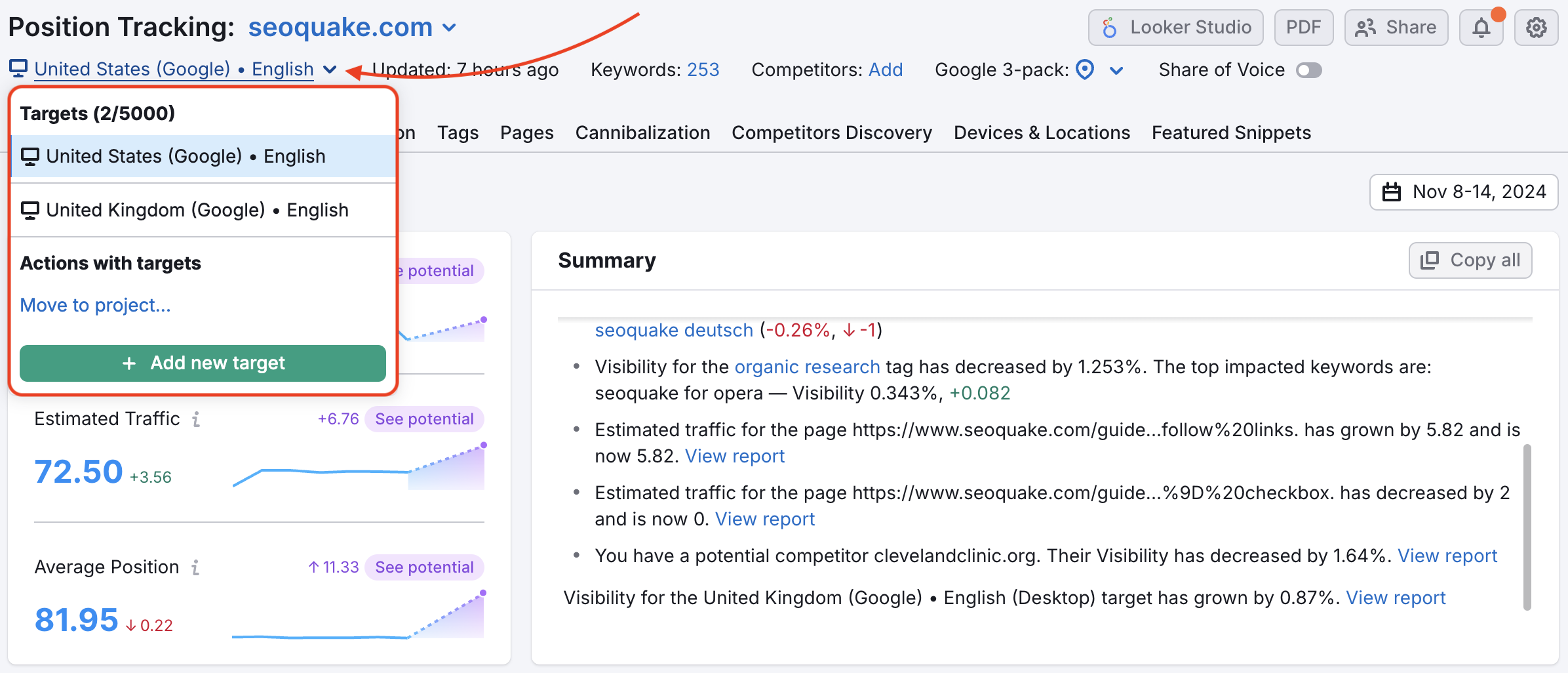Open the Featured Snippets tab

click(x=1231, y=133)
